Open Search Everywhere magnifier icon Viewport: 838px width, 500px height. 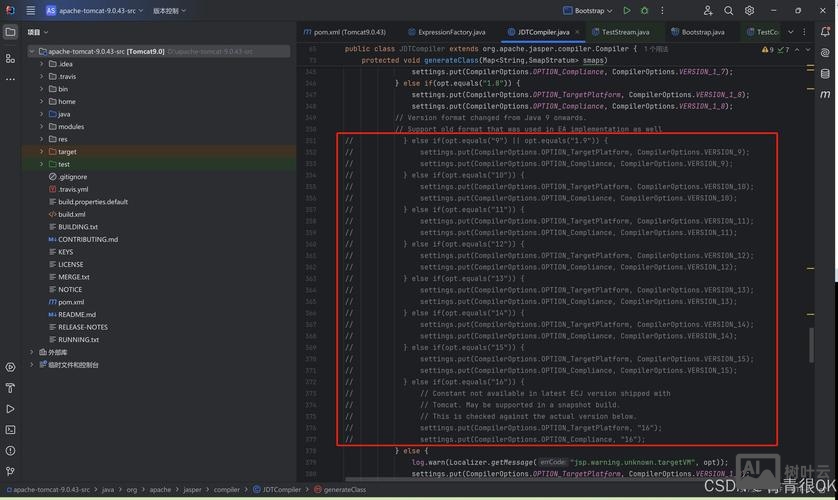729,10
